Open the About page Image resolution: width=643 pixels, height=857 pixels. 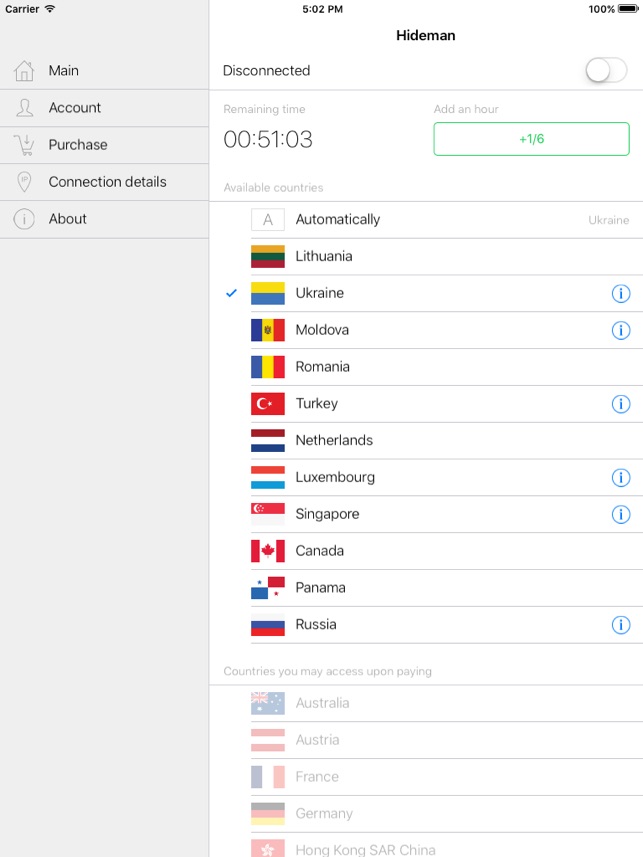(x=104, y=219)
